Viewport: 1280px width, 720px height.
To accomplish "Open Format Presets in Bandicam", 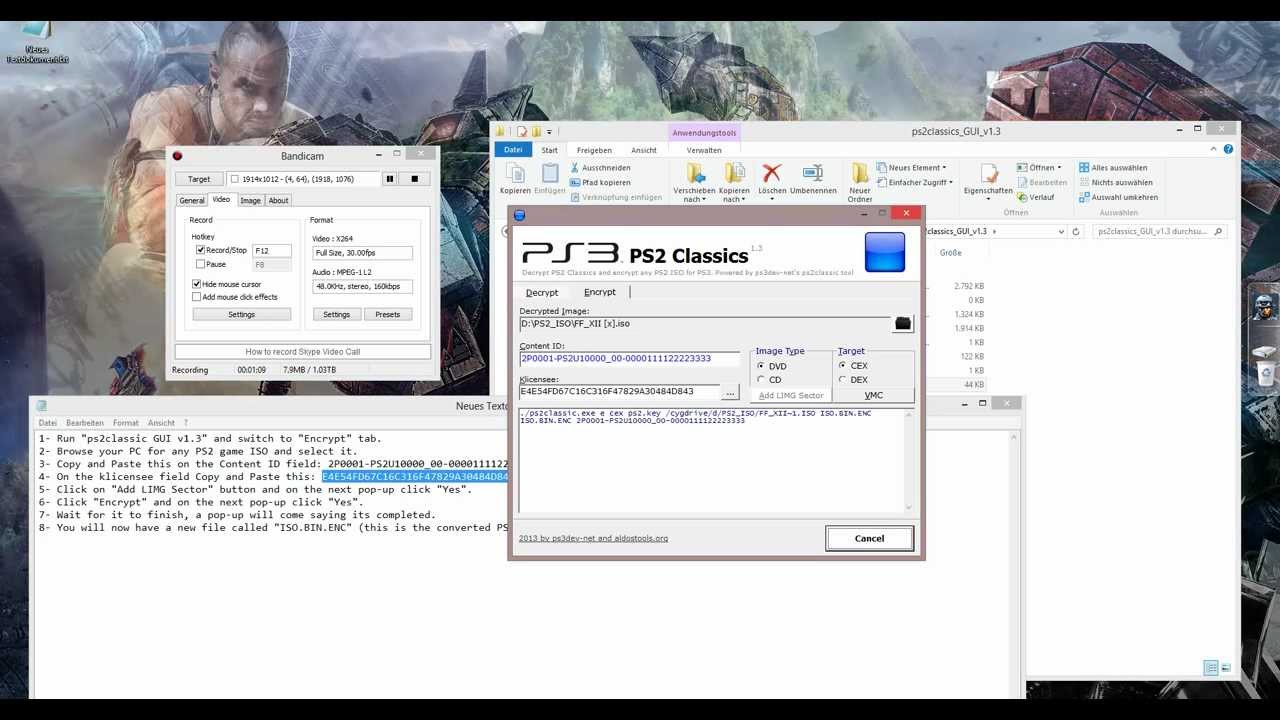I will click(388, 314).
